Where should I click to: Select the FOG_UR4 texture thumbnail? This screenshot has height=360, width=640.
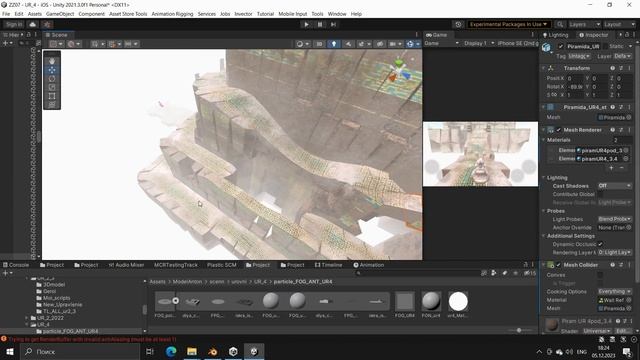click(405, 302)
